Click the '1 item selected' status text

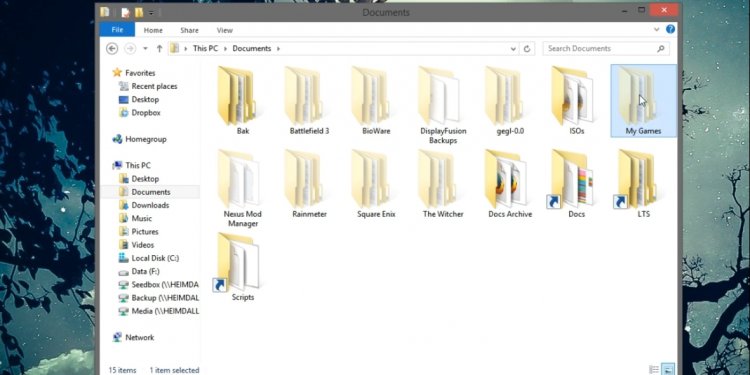click(174, 370)
